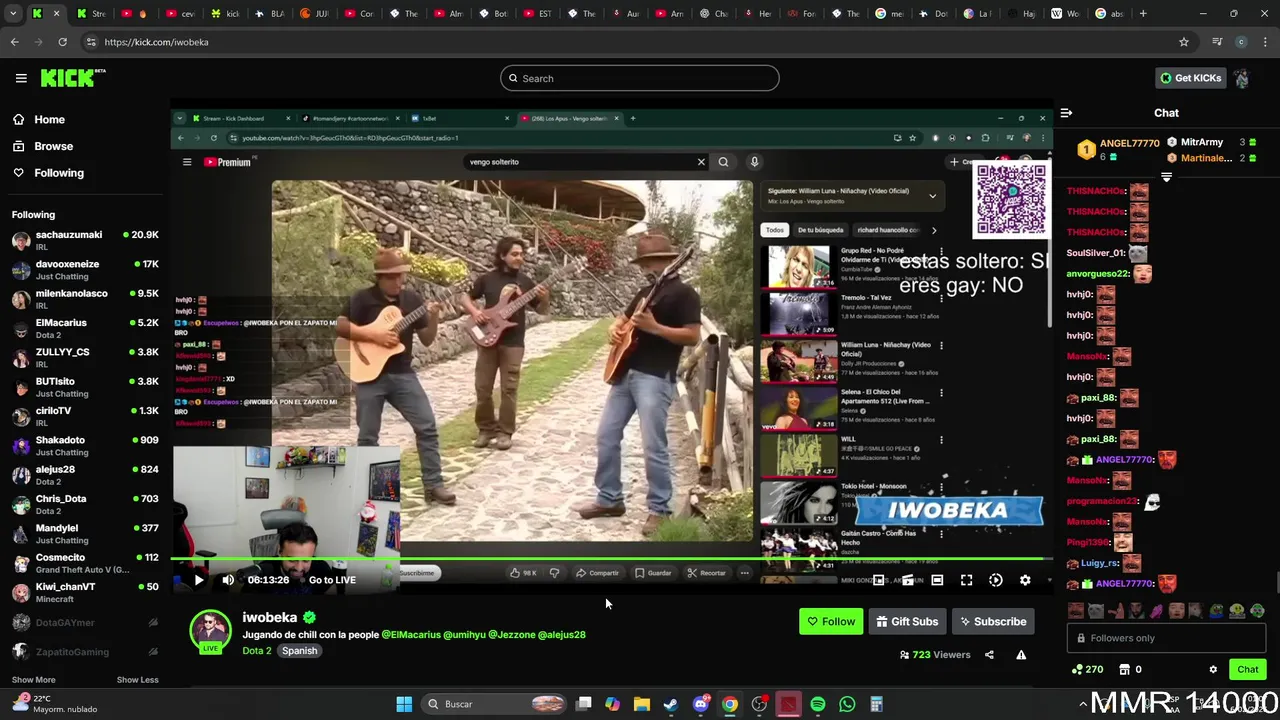This screenshot has width=1280, height=720.
Task: Expand sidebar list with Show More
Action: pyautogui.click(x=33, y=680)
